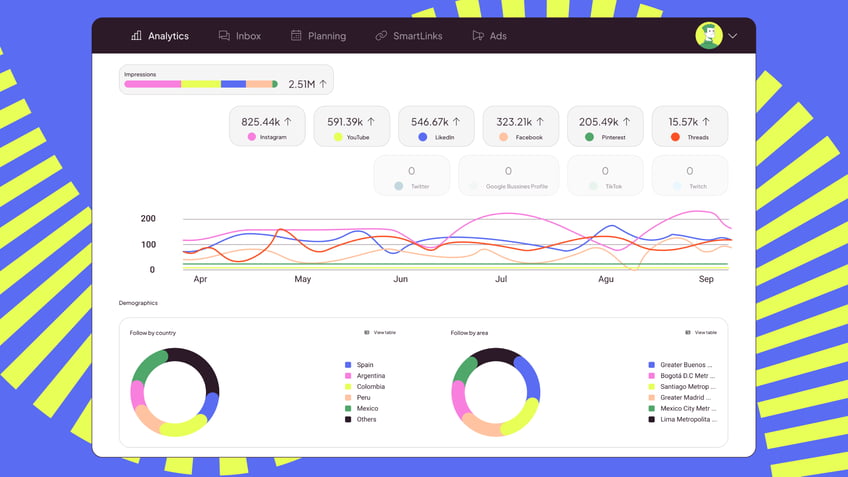Screen dimensions: 848x477
Task: Click the TikTok zero-count card
Action: (x=605, y=176)
